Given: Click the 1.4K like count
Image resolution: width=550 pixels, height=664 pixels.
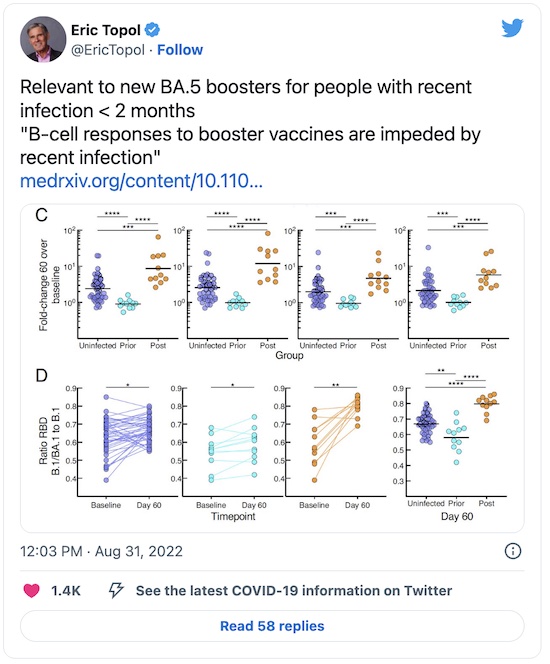Looking at the screenshot, I should (66, 590).
